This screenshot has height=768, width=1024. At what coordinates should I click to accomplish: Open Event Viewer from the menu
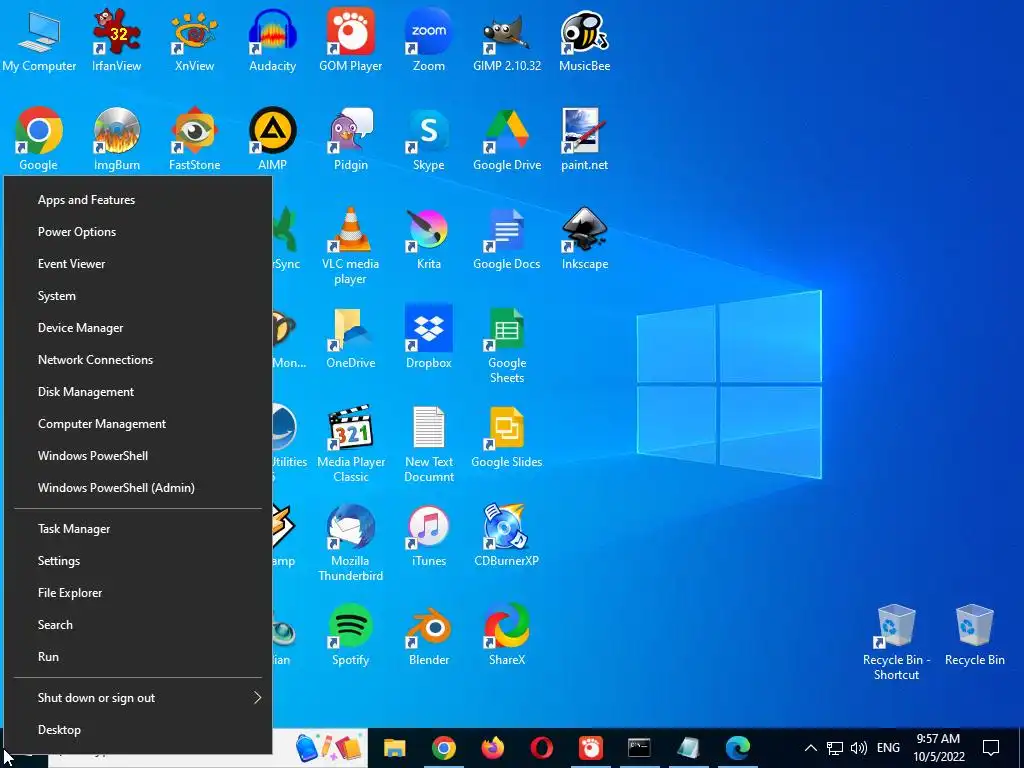click(x=138, y=264)
